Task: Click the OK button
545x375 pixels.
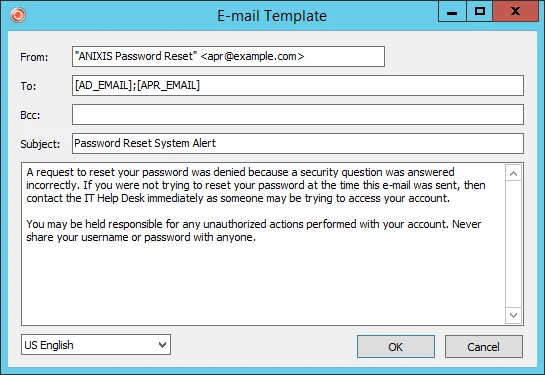Action: 396,347
